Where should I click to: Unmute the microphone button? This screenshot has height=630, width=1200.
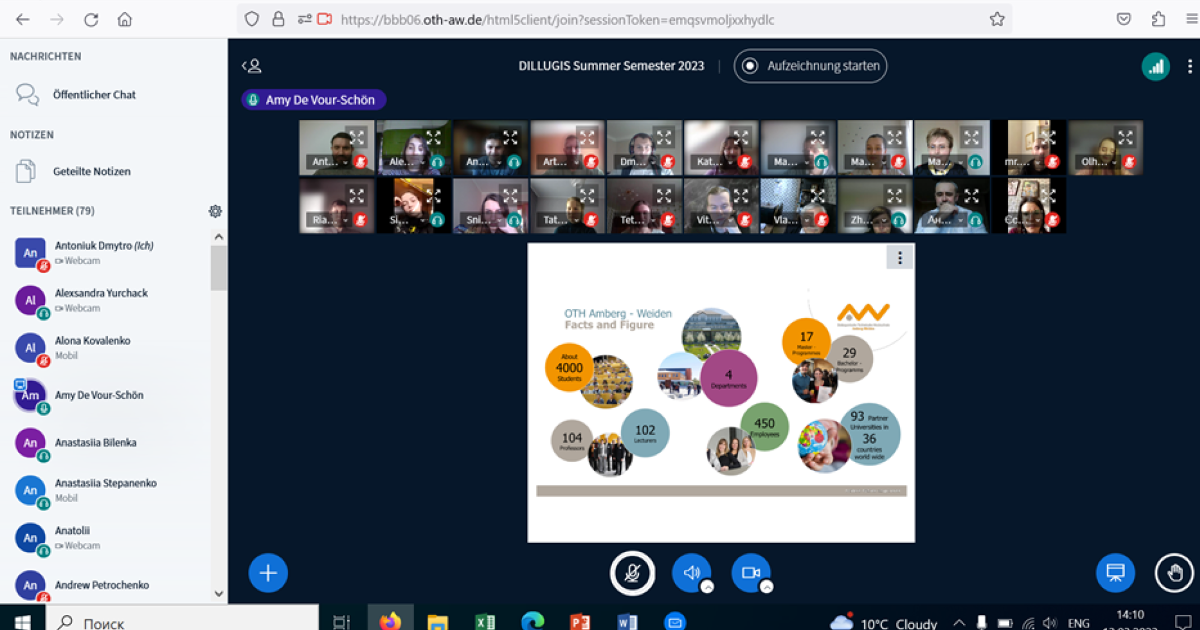632,573
